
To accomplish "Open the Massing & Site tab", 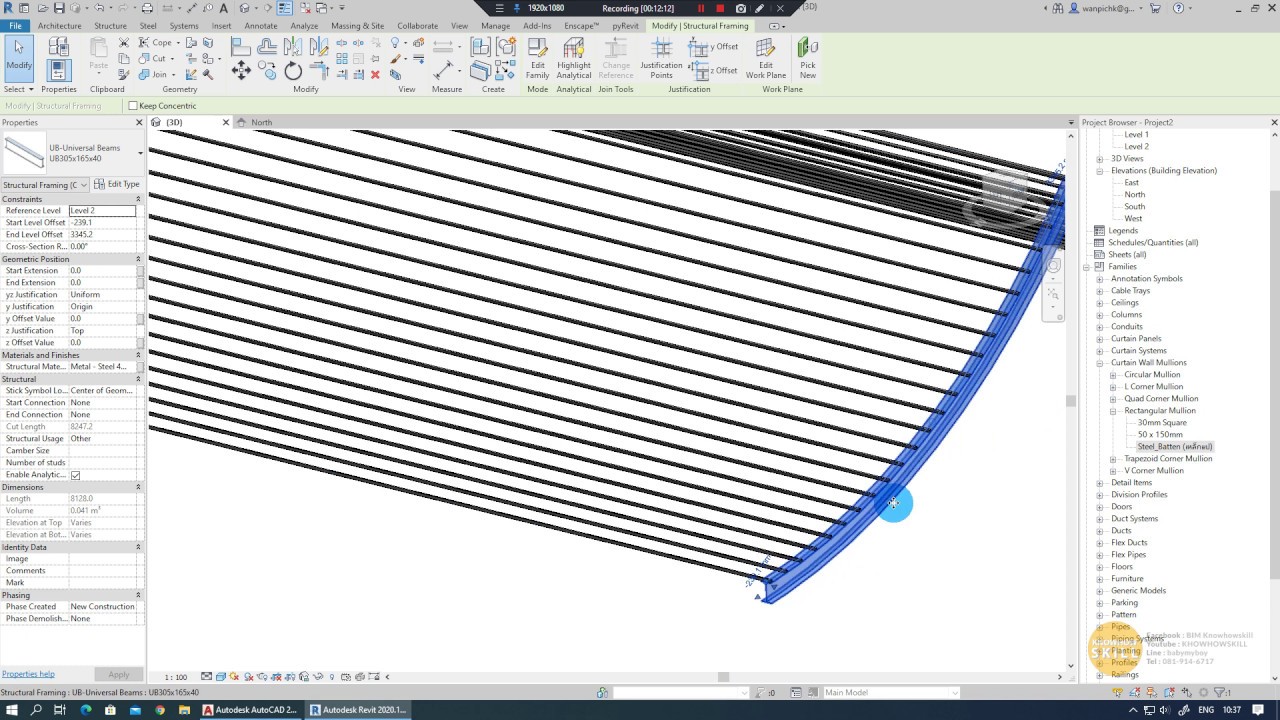I will [x=357, y=26].
